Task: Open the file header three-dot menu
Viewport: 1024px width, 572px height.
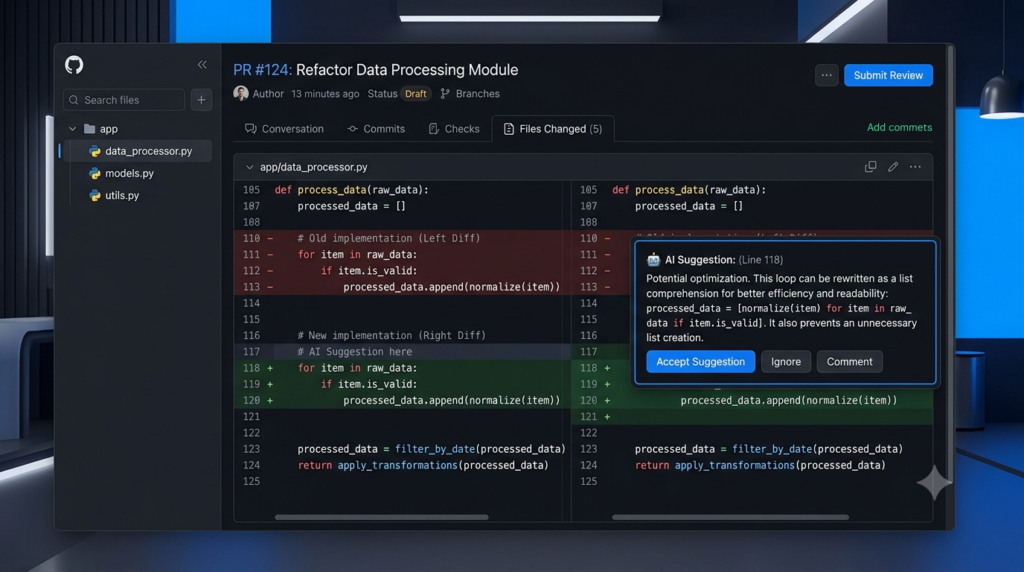Action: 916,167
